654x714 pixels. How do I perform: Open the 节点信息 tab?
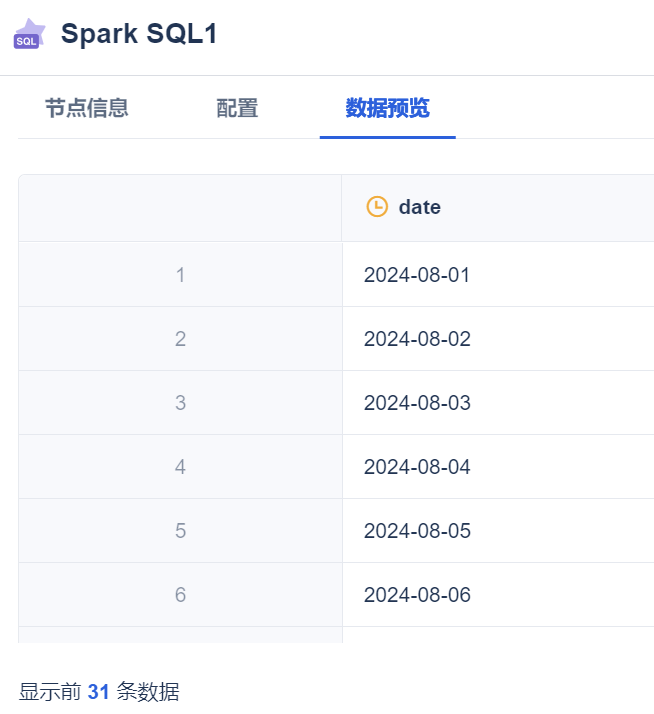[x=86, y=108]
